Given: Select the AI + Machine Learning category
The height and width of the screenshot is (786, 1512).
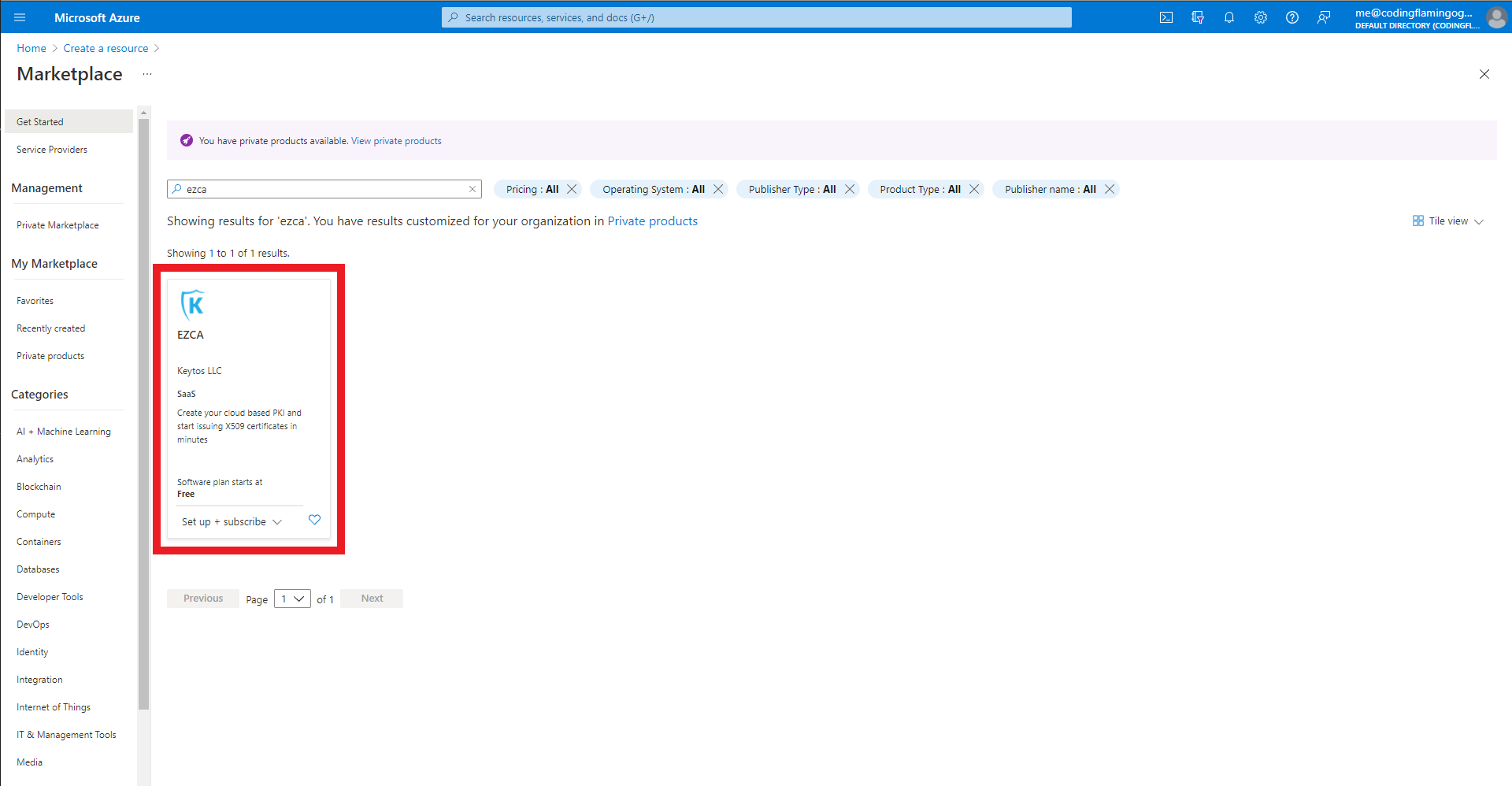Looking at the screenshot, I should (64, 432).
